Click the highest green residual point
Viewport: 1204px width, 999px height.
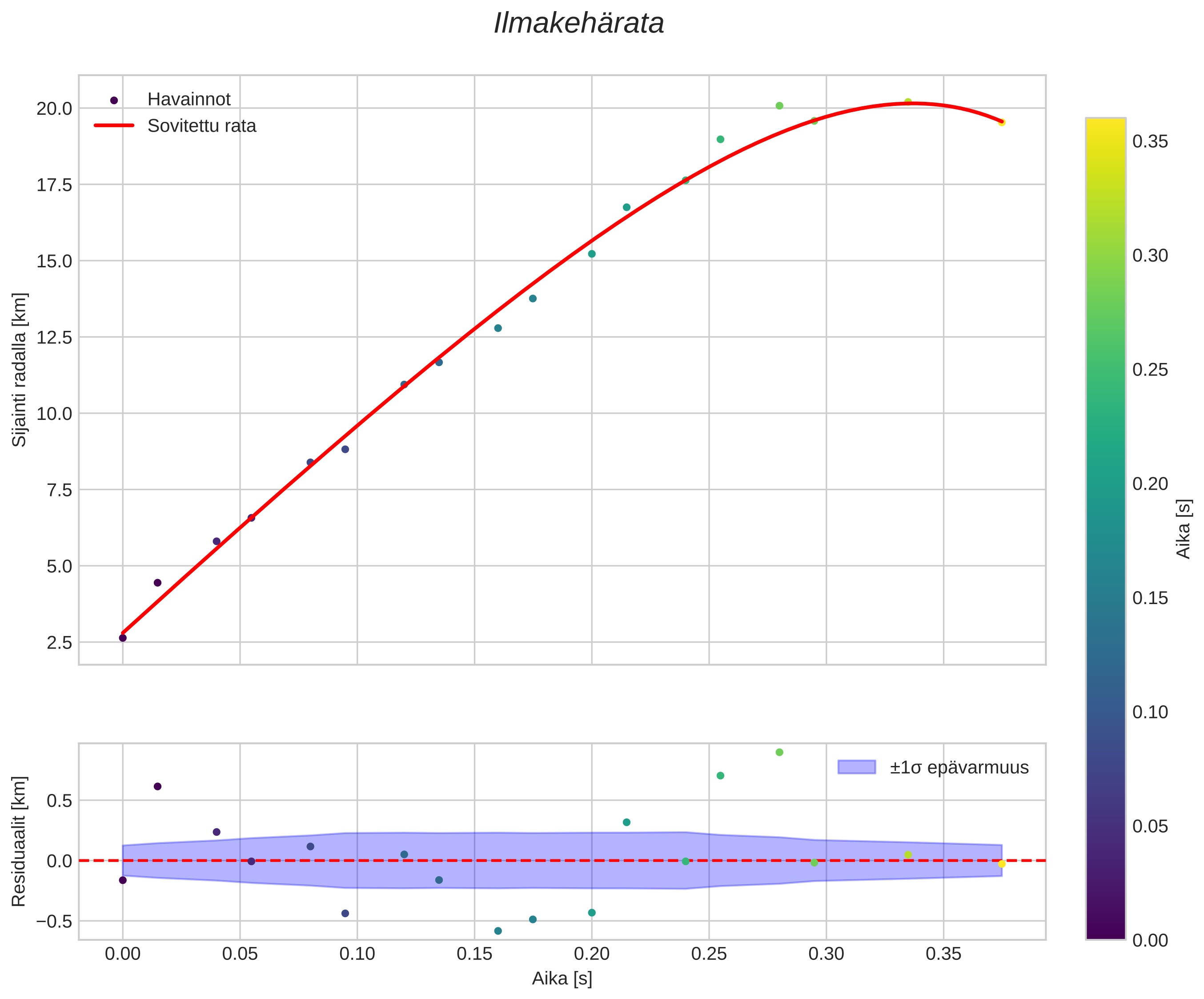coord(779,753)
